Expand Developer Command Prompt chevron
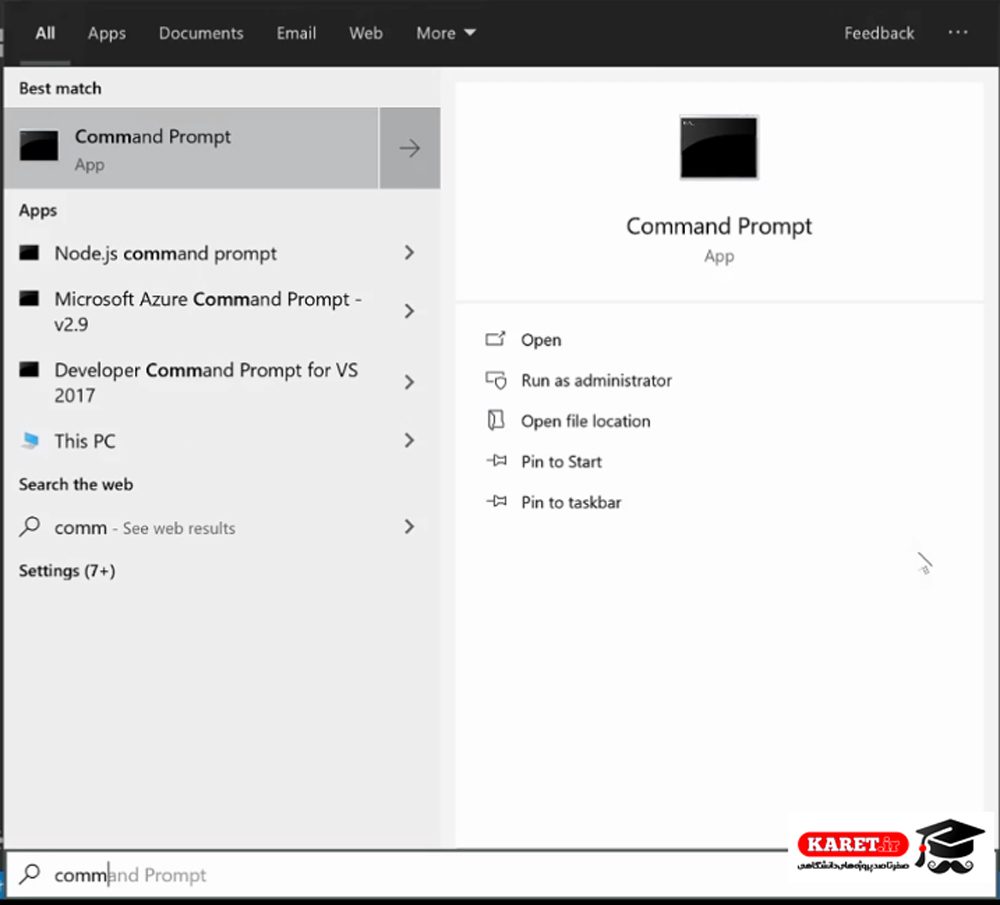 click(x=409, y=382)
